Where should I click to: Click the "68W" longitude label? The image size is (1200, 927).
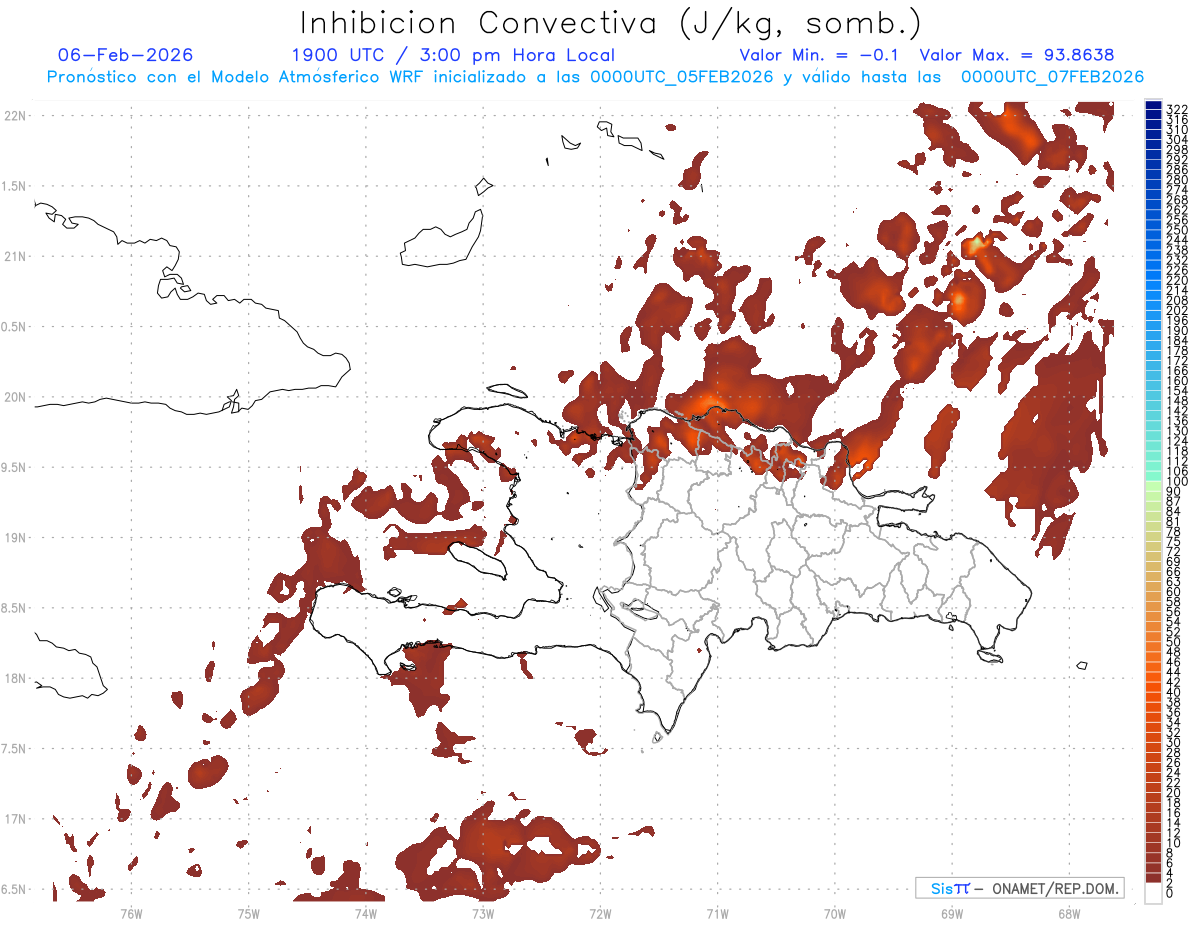(x=1068, y=912)
